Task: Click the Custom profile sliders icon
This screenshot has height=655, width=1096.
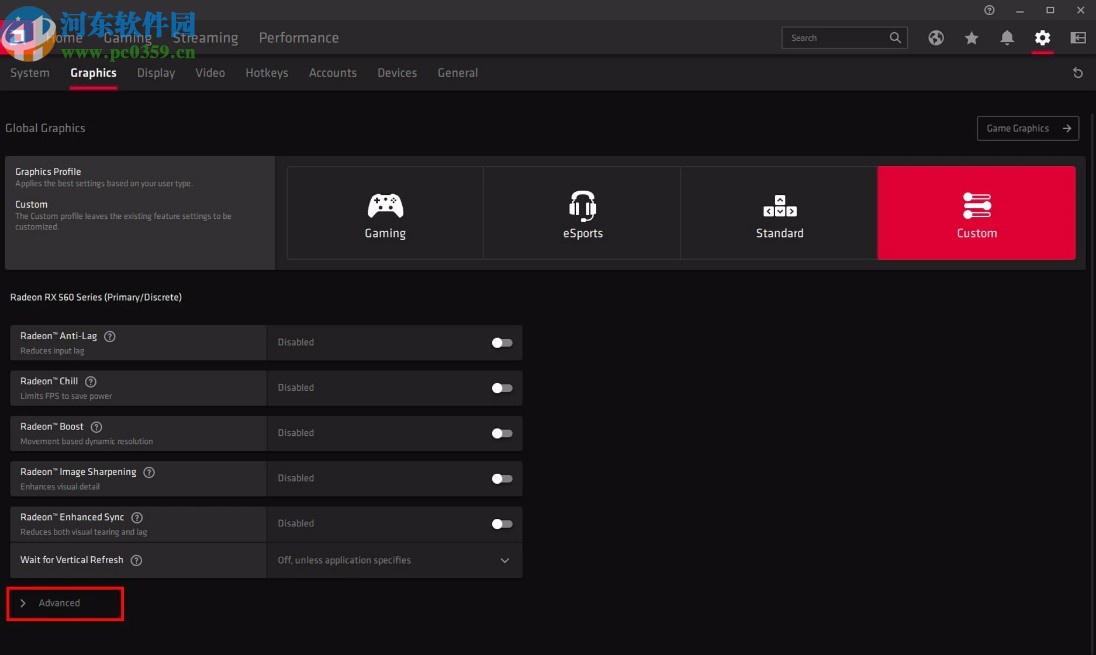Action: [x=977, y=204]
